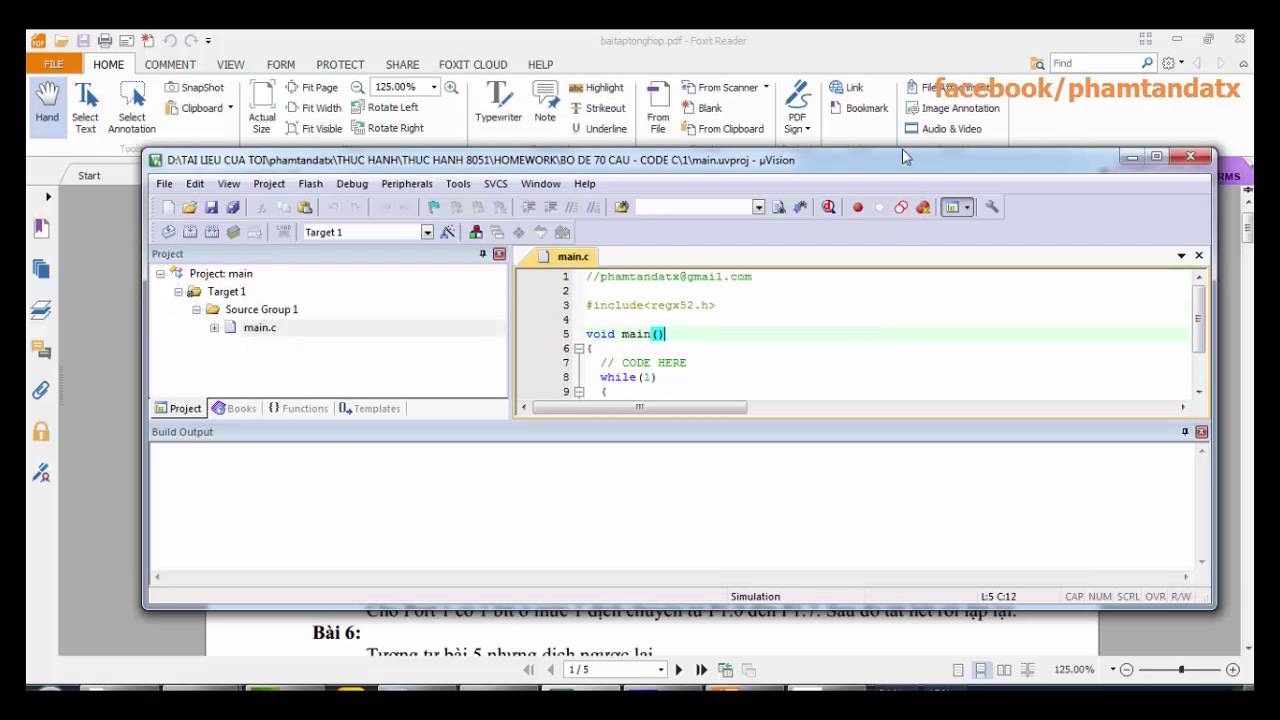Image resolution: width=1280 pixels, height=720 pixels.
Task: Open Clipboard dropdown in Foxit ribbon
Action: pyautogui.click(x=230, y=108)
